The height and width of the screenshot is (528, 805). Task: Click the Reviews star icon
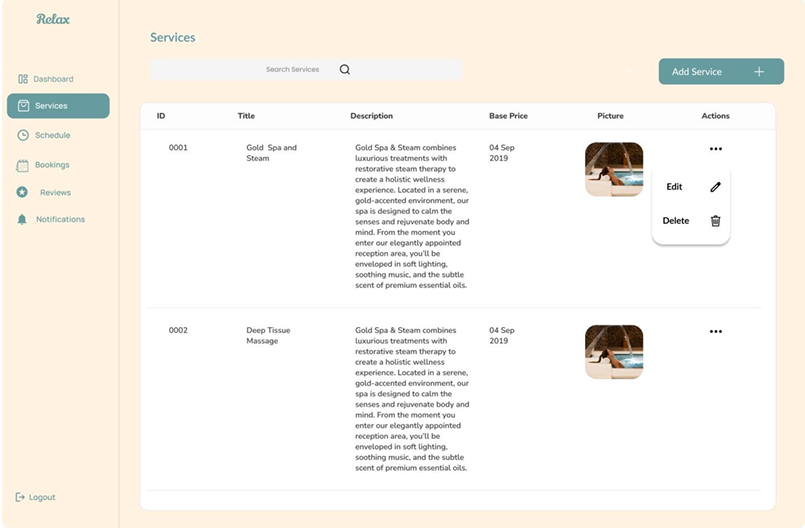pyautogui.click(x=22, y=192)
